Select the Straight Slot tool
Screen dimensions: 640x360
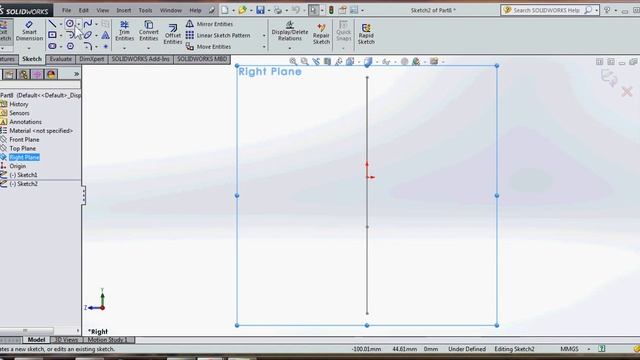click(x=52, y=46)
